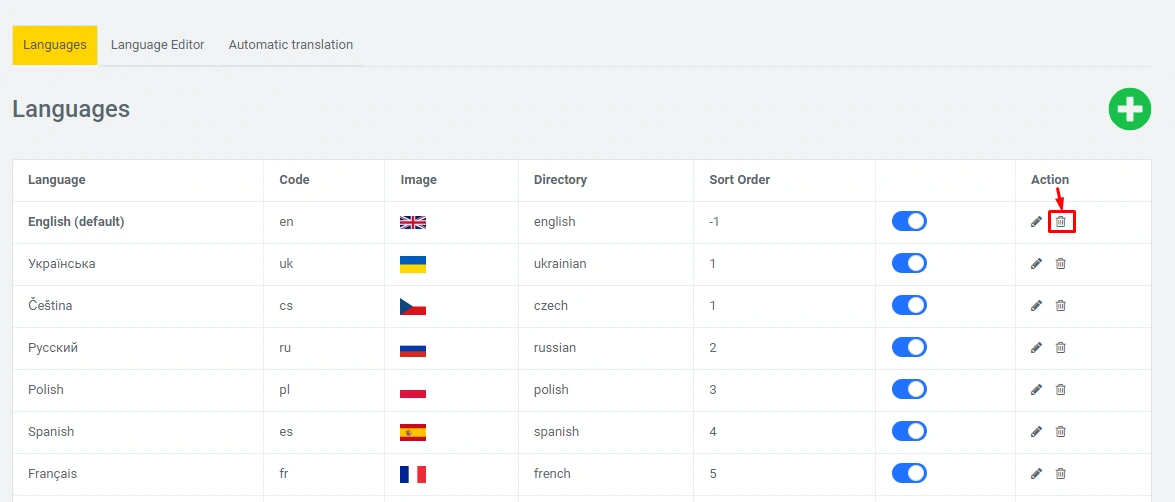Edit the Українська language row
The height and width of the screenshot is (502, 1175).
coord(1036,264)
